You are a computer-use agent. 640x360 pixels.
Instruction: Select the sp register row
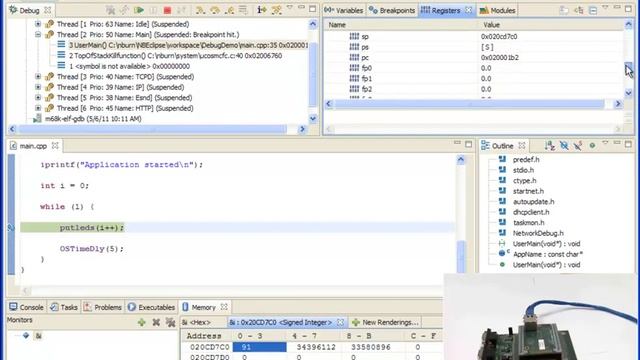click(x=473, y=37)
